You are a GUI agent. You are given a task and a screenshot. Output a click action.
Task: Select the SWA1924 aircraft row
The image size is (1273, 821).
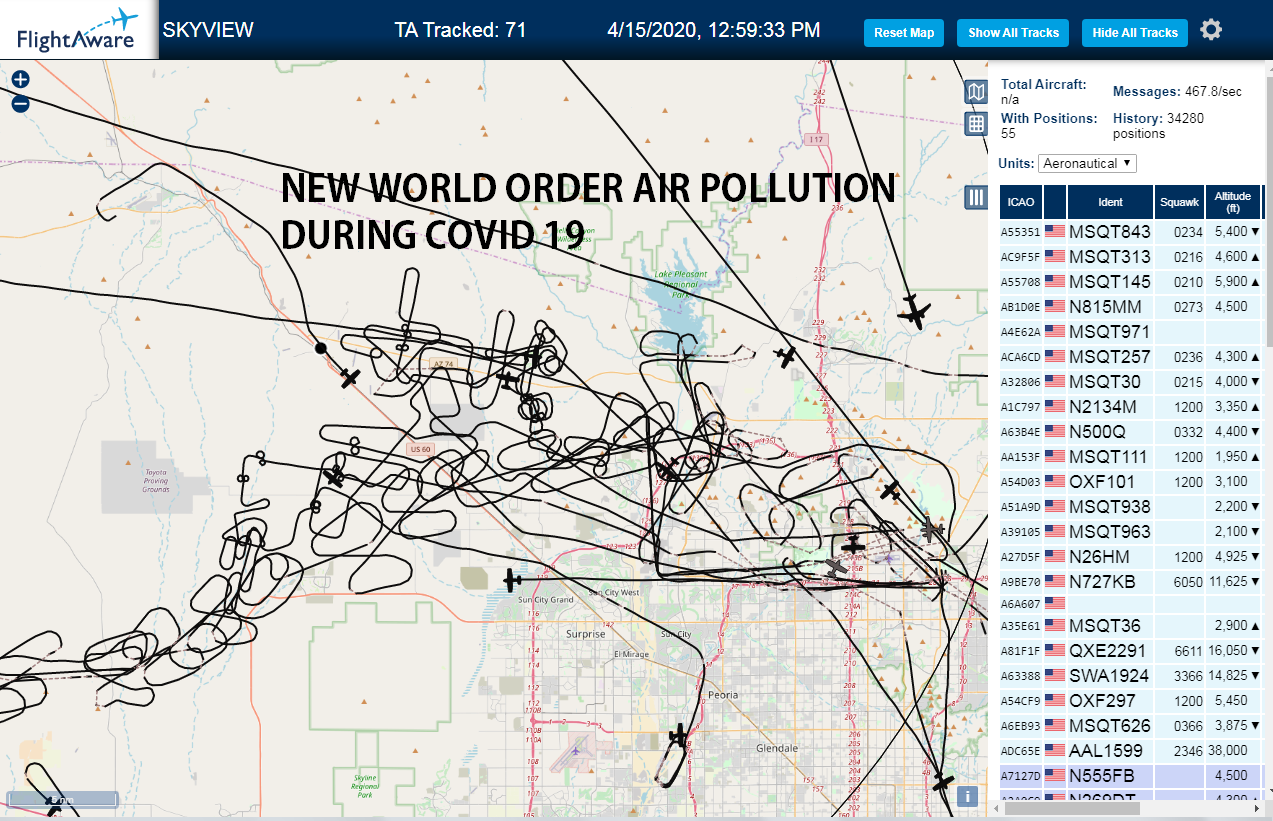pyautogui.click(x=1130, y=676)
